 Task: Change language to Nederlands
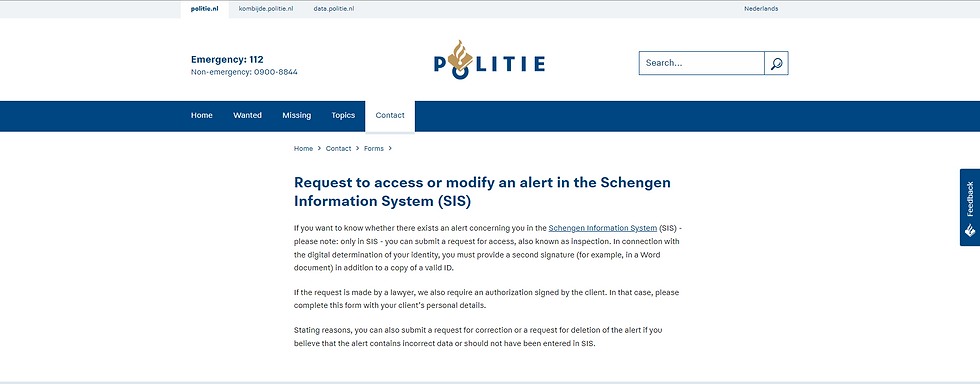pyautogui.click(x=761, y=9)
